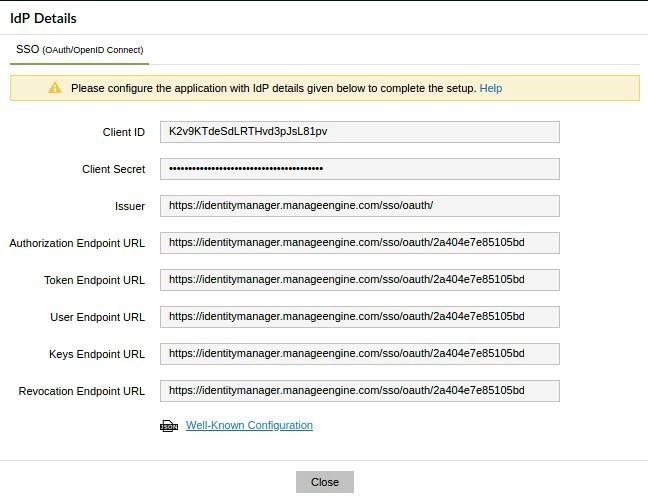Screen dimensions: 648x501
Task: Click the Authorization Endpoint URL label
Action: pos(77,243)
